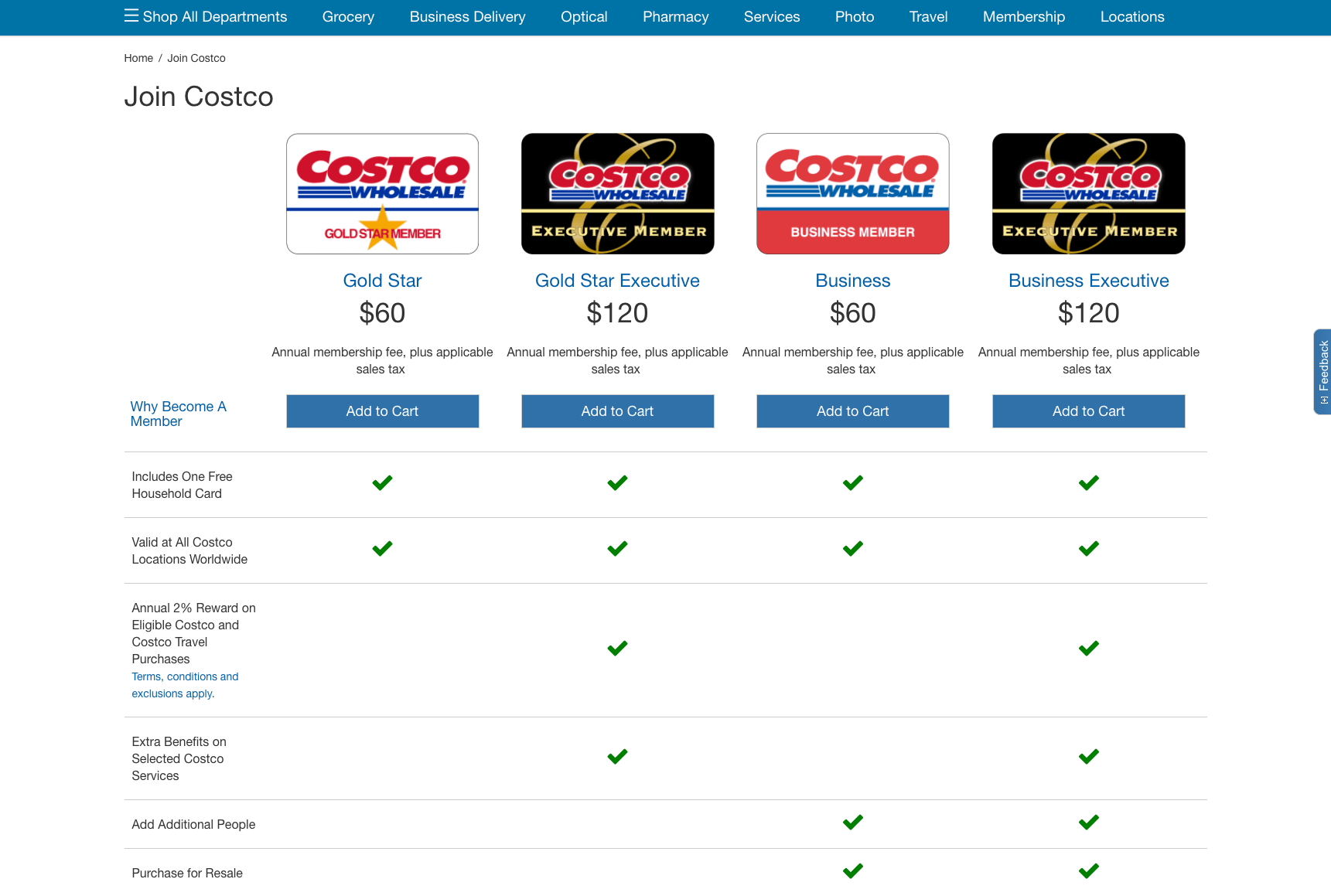Click Gold Star Executive checkmark for Locations Worldwide
This screenshot has width=1331, height=896.
(617, 549)
